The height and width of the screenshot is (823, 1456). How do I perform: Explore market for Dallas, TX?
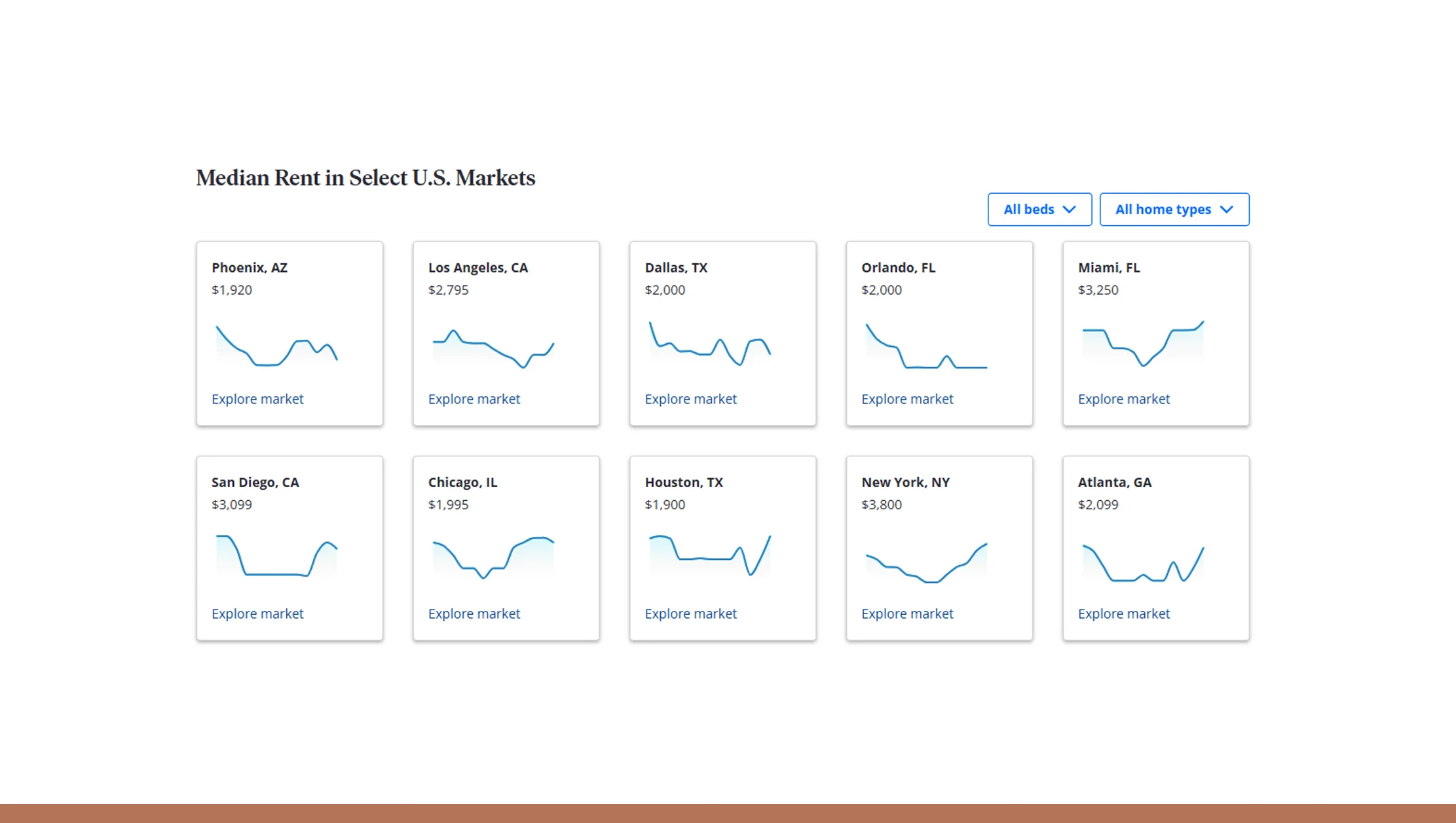click(690, 399)
